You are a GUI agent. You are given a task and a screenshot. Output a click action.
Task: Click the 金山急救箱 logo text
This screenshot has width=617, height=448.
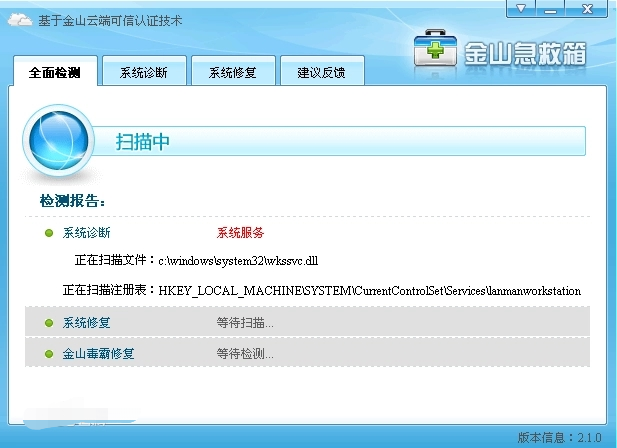(525, 53)
